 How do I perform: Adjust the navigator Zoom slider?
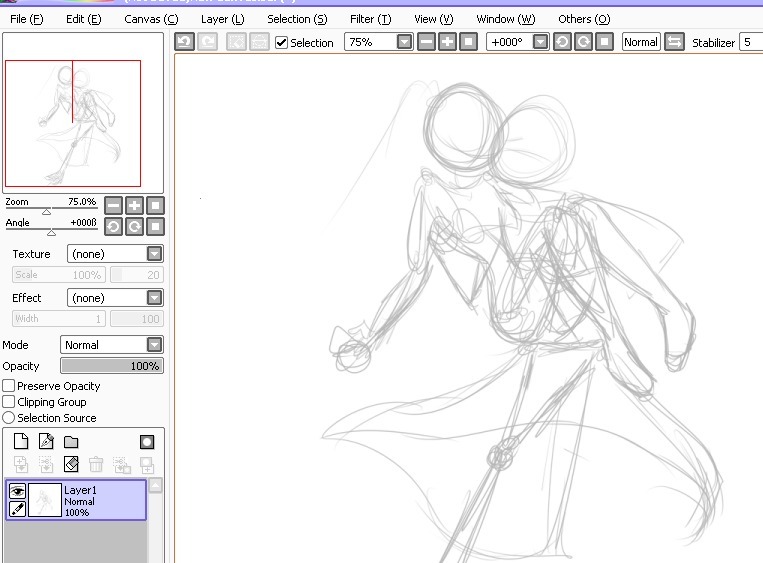click(46, 211)
